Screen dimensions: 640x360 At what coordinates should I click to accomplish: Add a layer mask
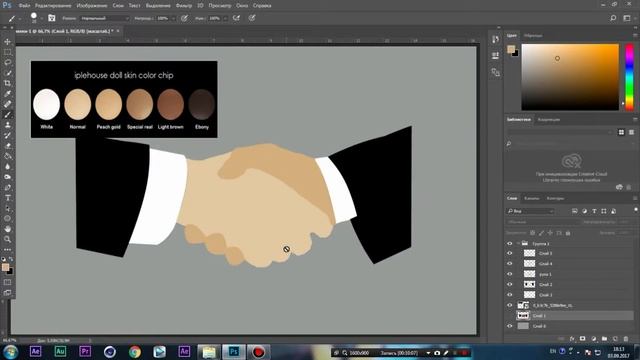(583, 339)
